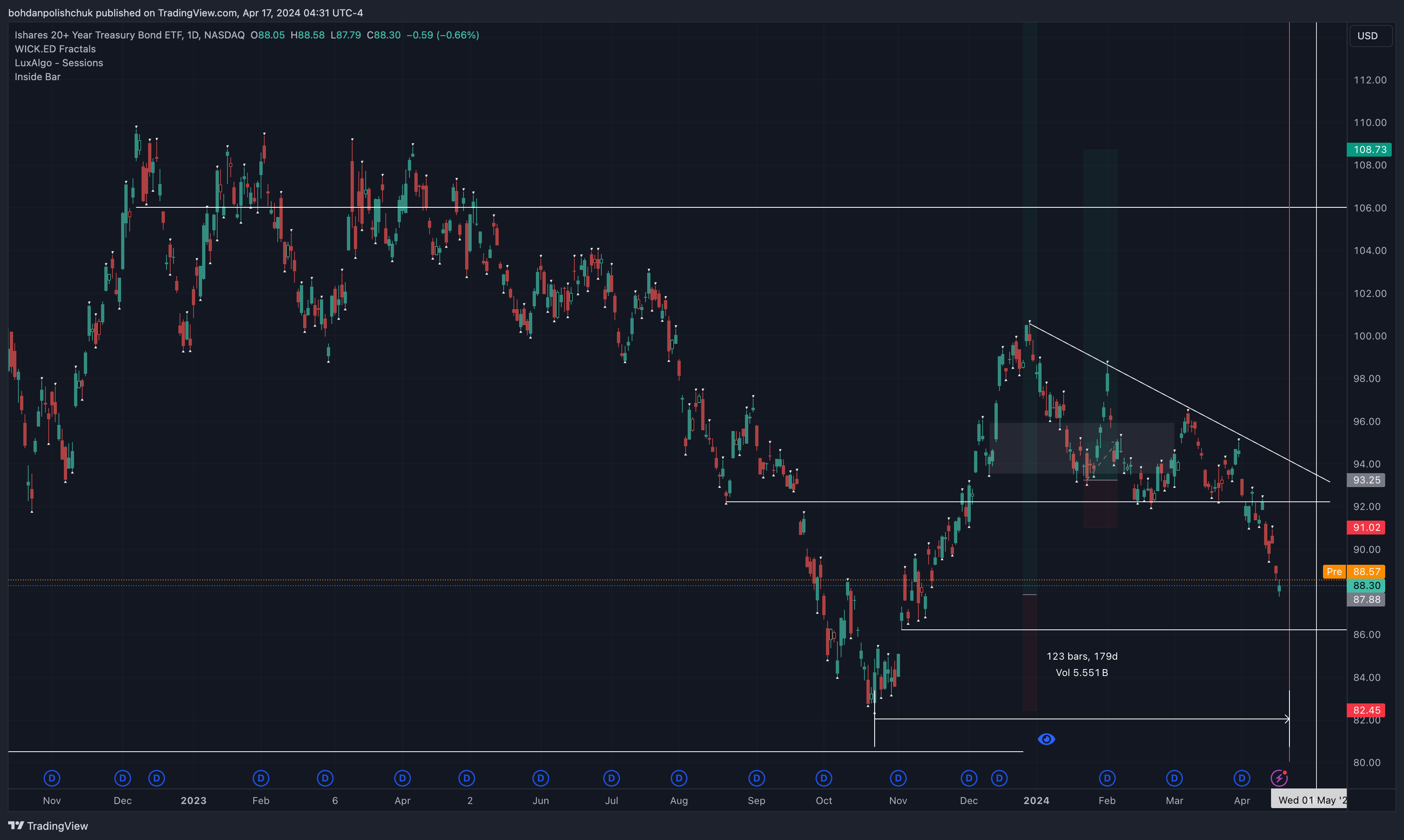
Task: Click the 88.30 current price label
Action: 1366,585
